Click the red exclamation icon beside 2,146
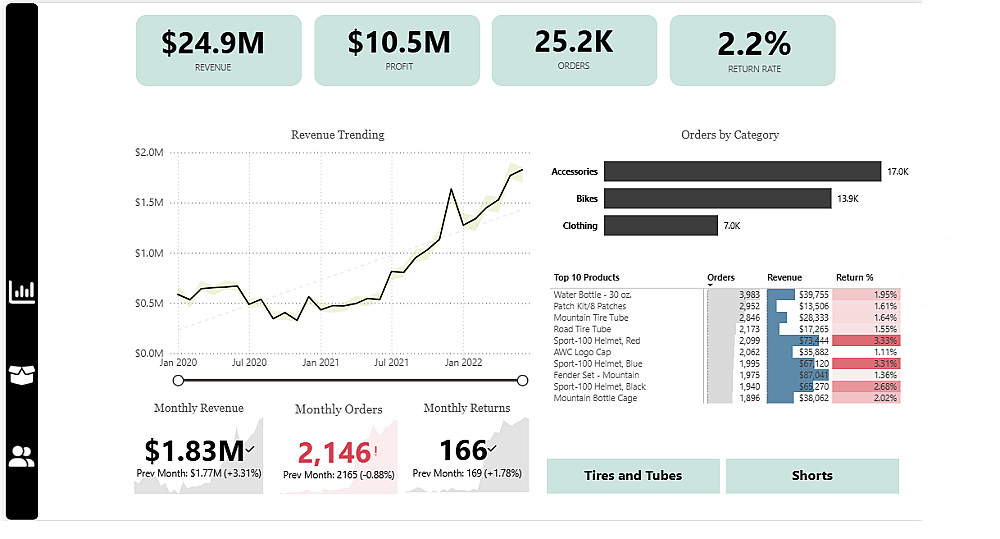The width and height of the screenshot is (1000, 539). (x=376, y=451)
